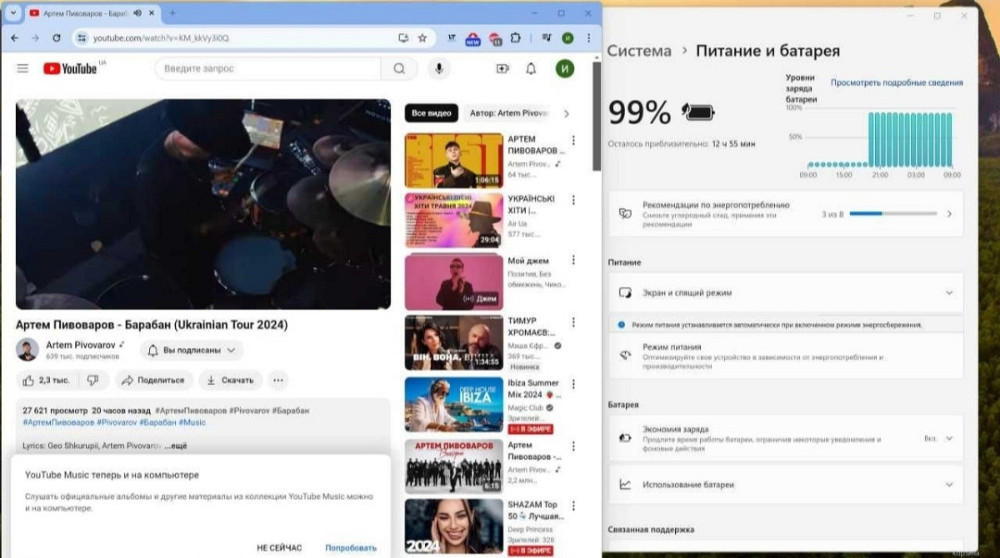
Task: Open the YouTube hamburger guide menu
Action: [x=22, y=68]
